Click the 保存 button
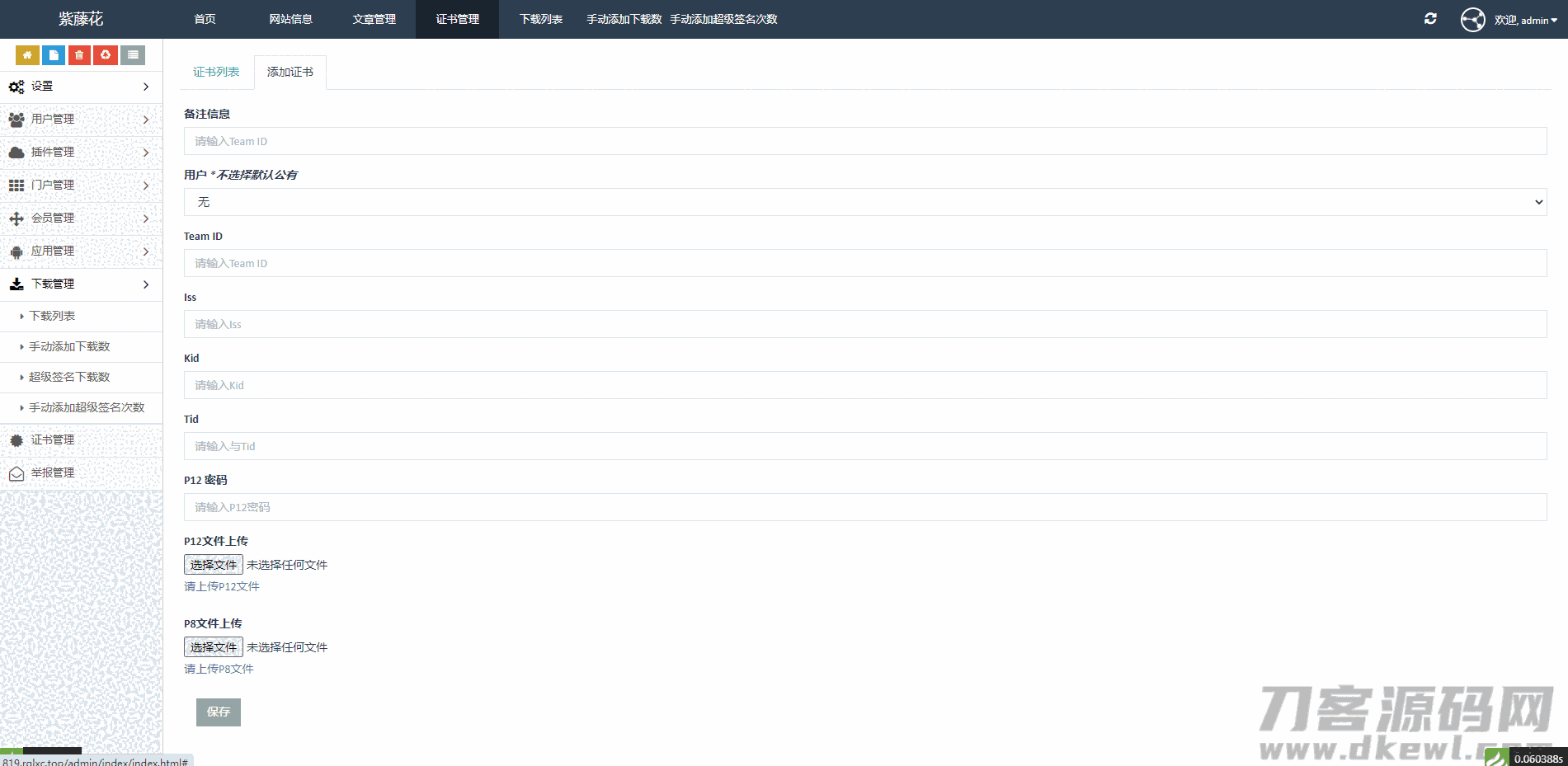Image resolution: width=1568 pixels, height=766 pixels. pyautogui.click(x=219, y=712)
